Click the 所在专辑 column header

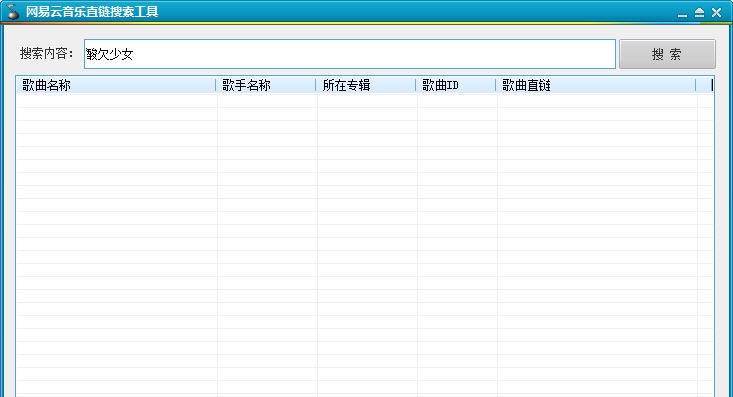(x=366, y=85)
